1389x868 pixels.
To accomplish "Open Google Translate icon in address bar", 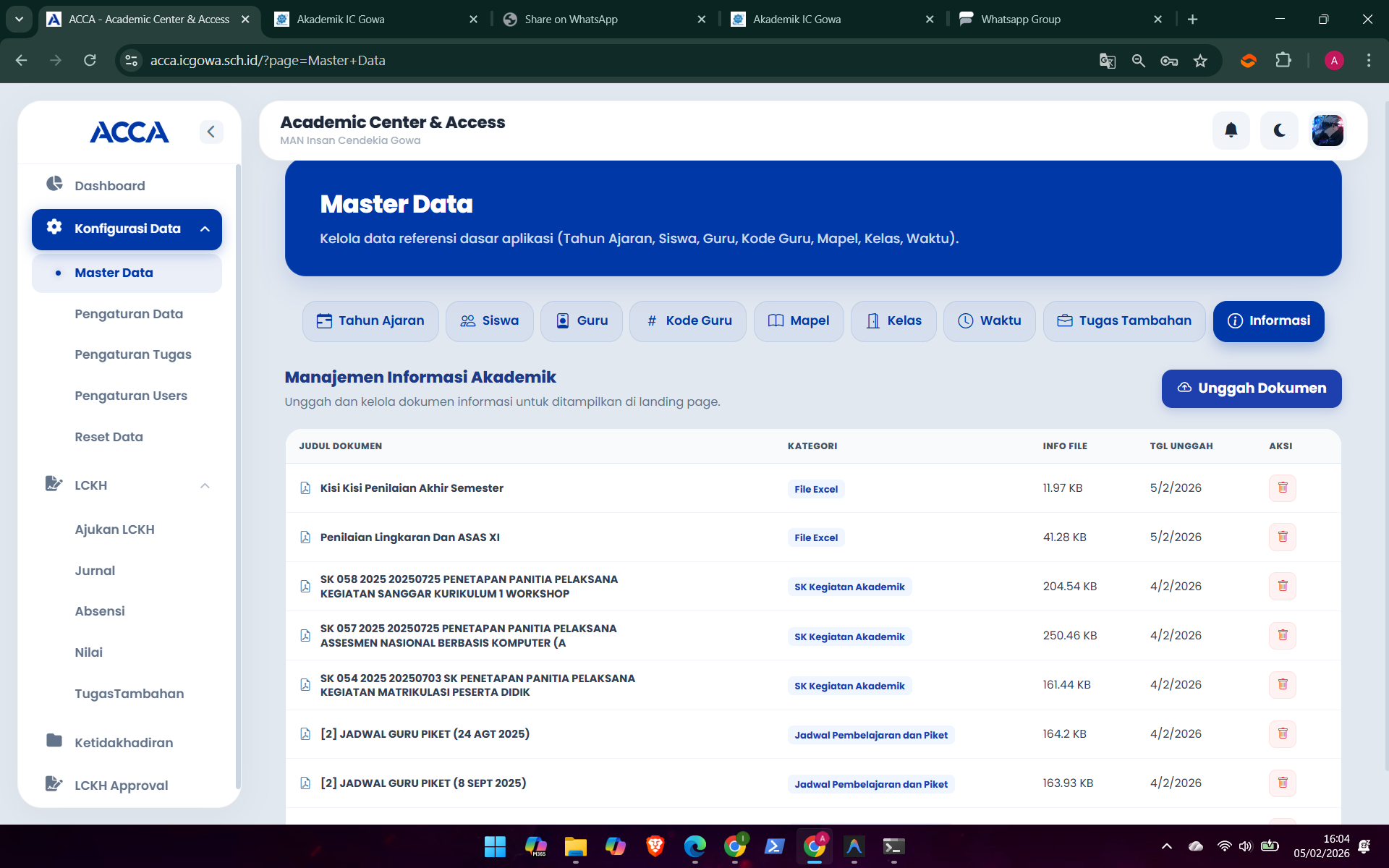I will (x=1107, y=61).
